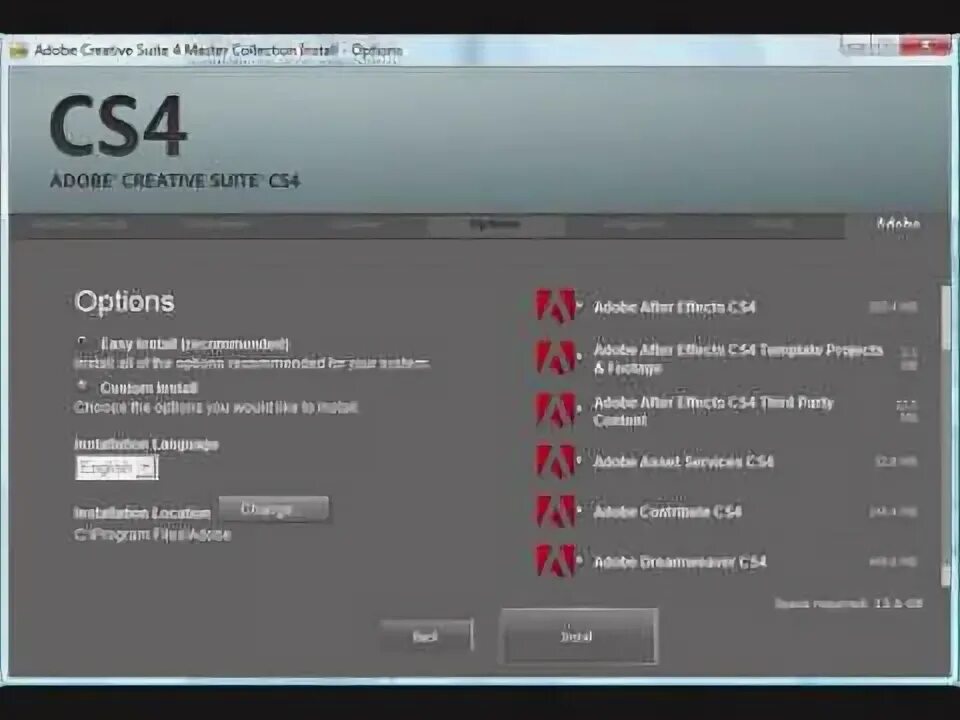Click the Install button
The image size is (960, 720).
[x=579, y=637]
